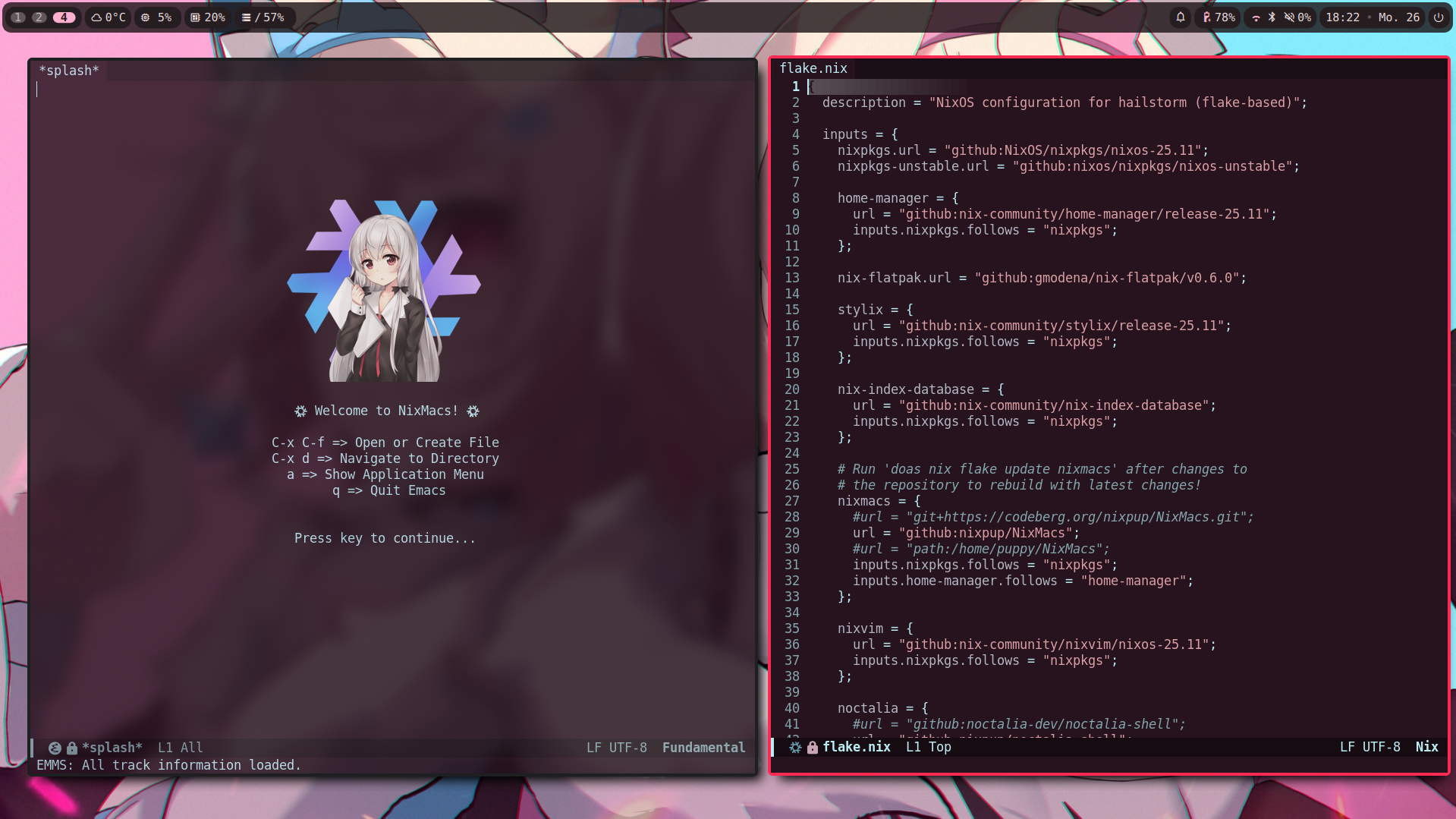Click 'nixmacs = {' on line 27
The width and height of the screenshot is (1456, 819).
[879, 500]
